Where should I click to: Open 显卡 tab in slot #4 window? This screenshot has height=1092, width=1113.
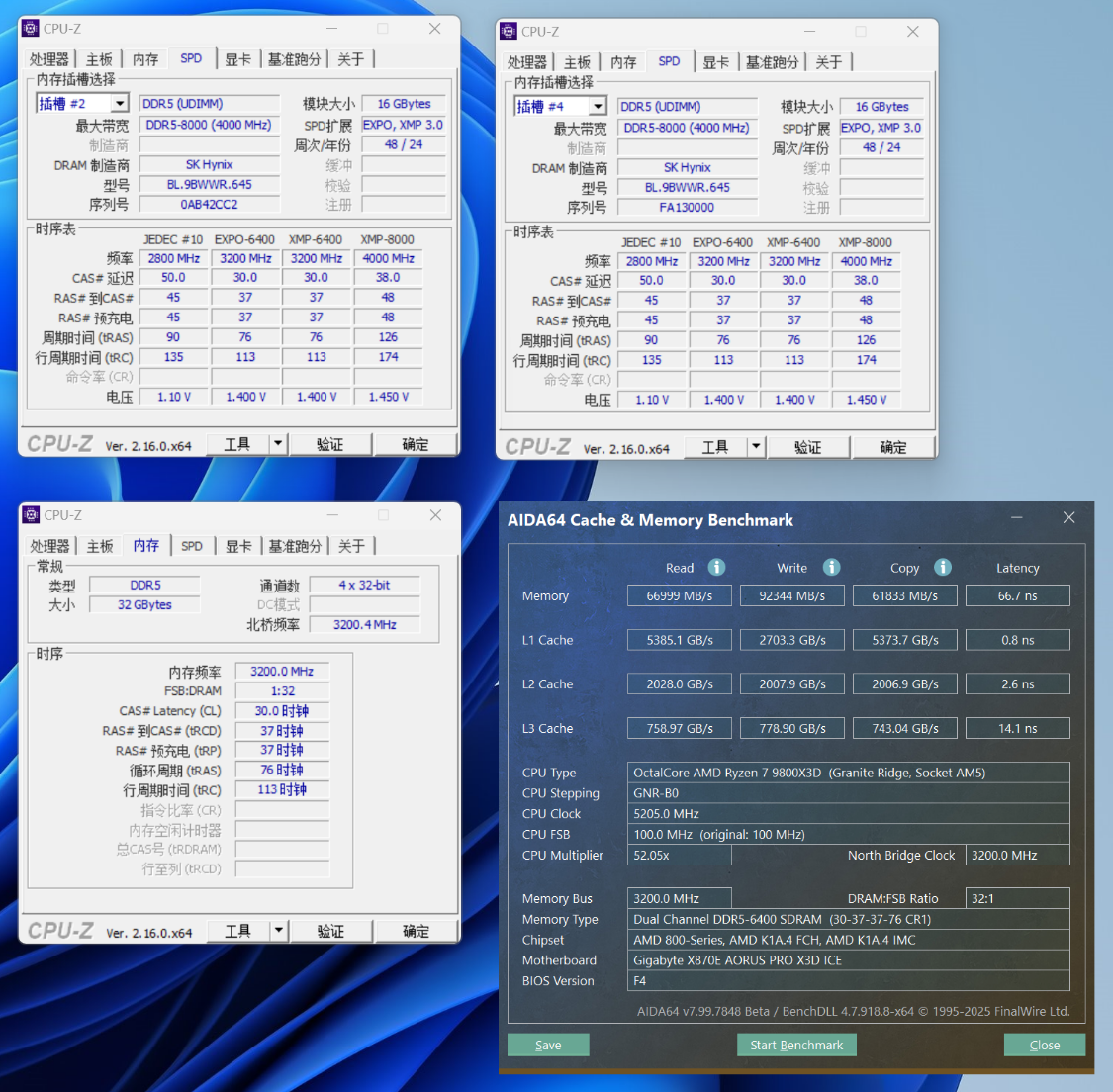715,62
